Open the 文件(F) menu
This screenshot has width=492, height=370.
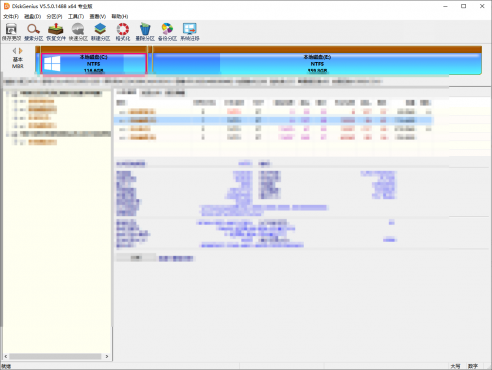(x=11, y=16)
